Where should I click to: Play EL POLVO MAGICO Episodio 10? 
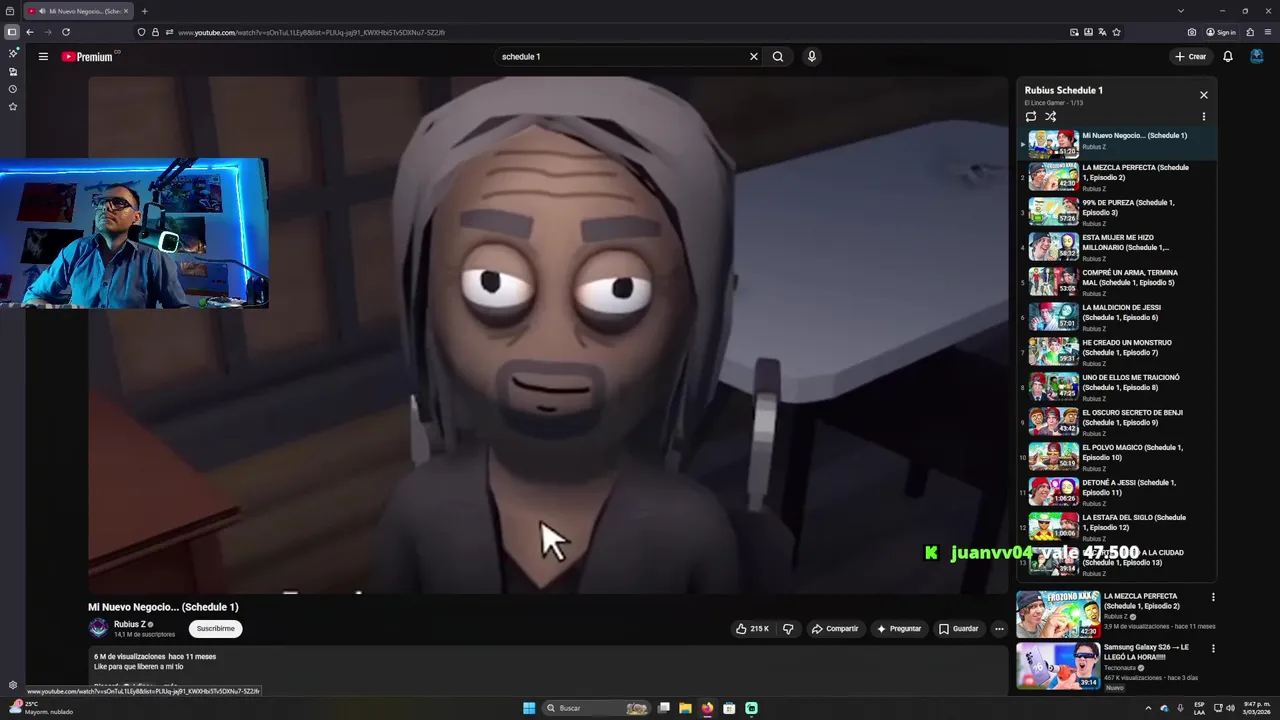(x=1118, y=457)
